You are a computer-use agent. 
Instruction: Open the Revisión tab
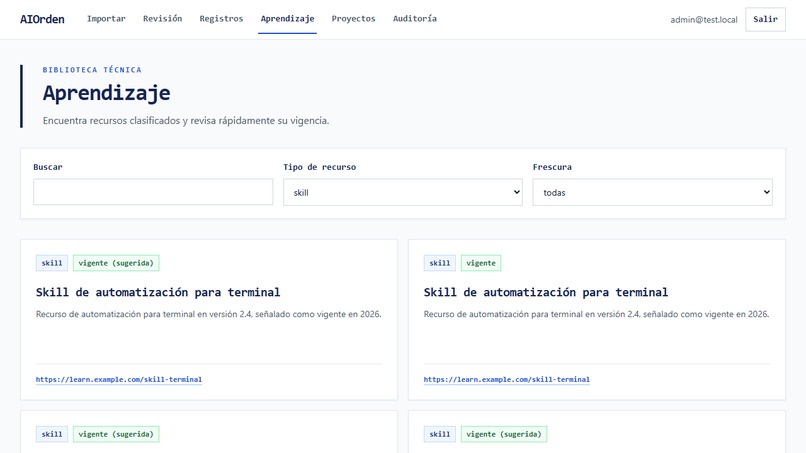click(162, 19)
